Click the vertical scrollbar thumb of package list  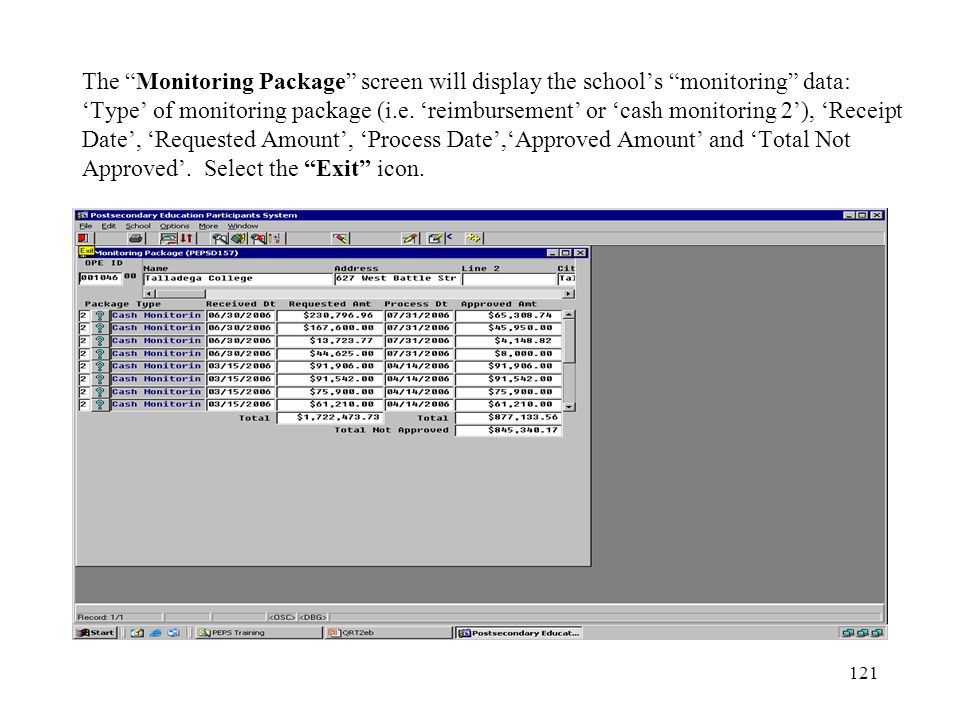tap(569, 341)
